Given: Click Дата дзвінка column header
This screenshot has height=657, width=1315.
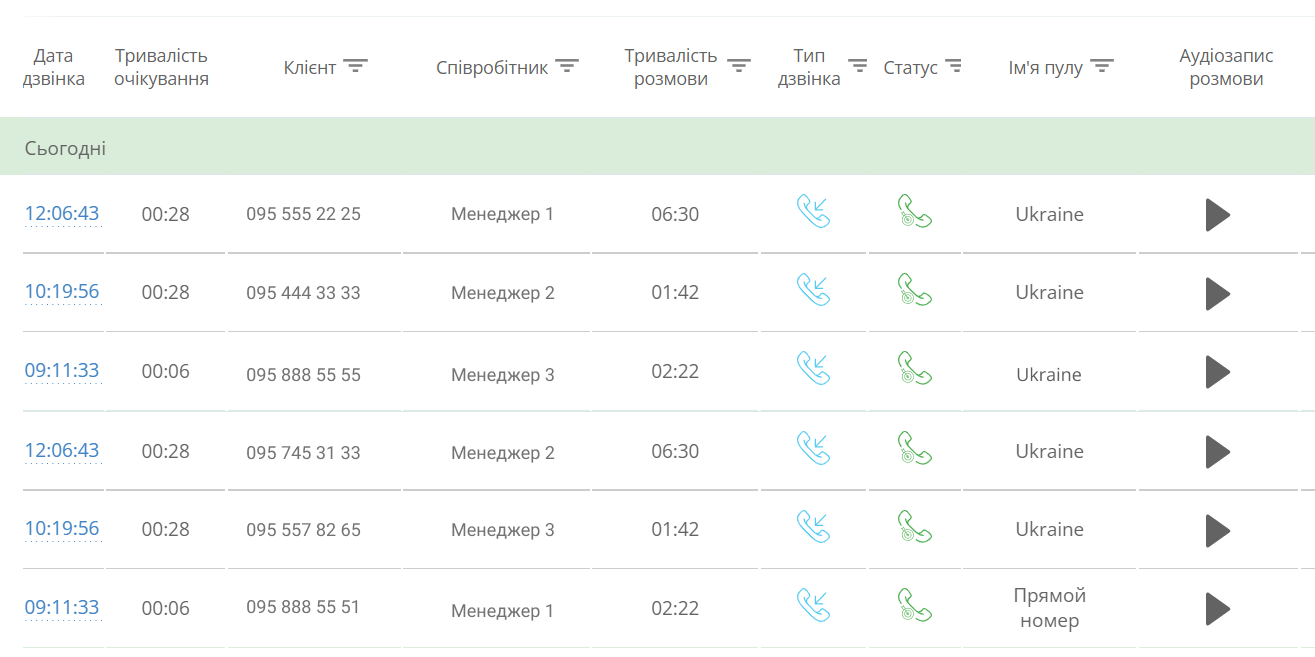Looking at the screenshot, I should 53,67.
